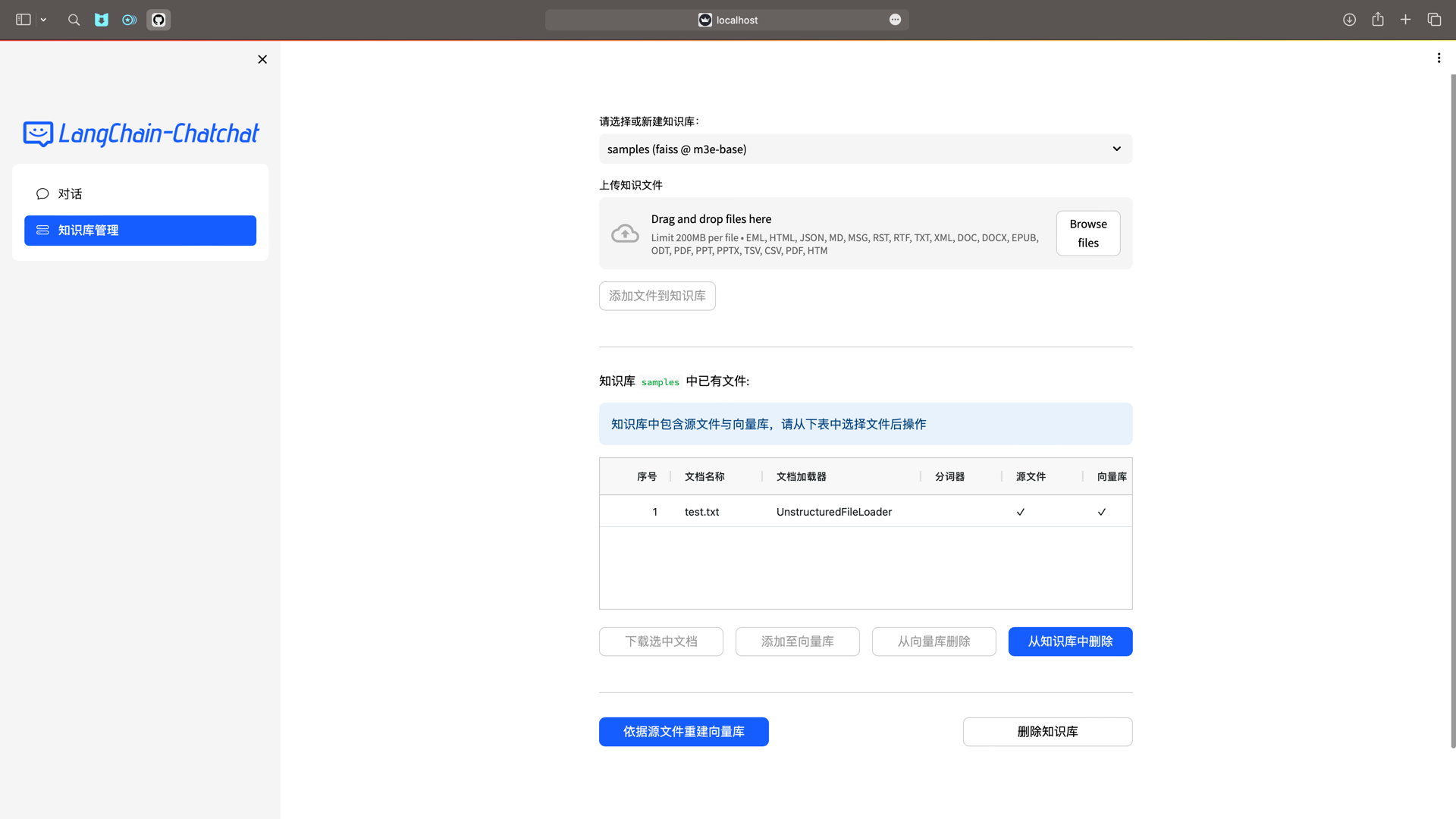Image resolution: width=1456 pixels, height=819 pixels.
Task: Click the Safari search magnifier icon
Action: pos(74,20)
